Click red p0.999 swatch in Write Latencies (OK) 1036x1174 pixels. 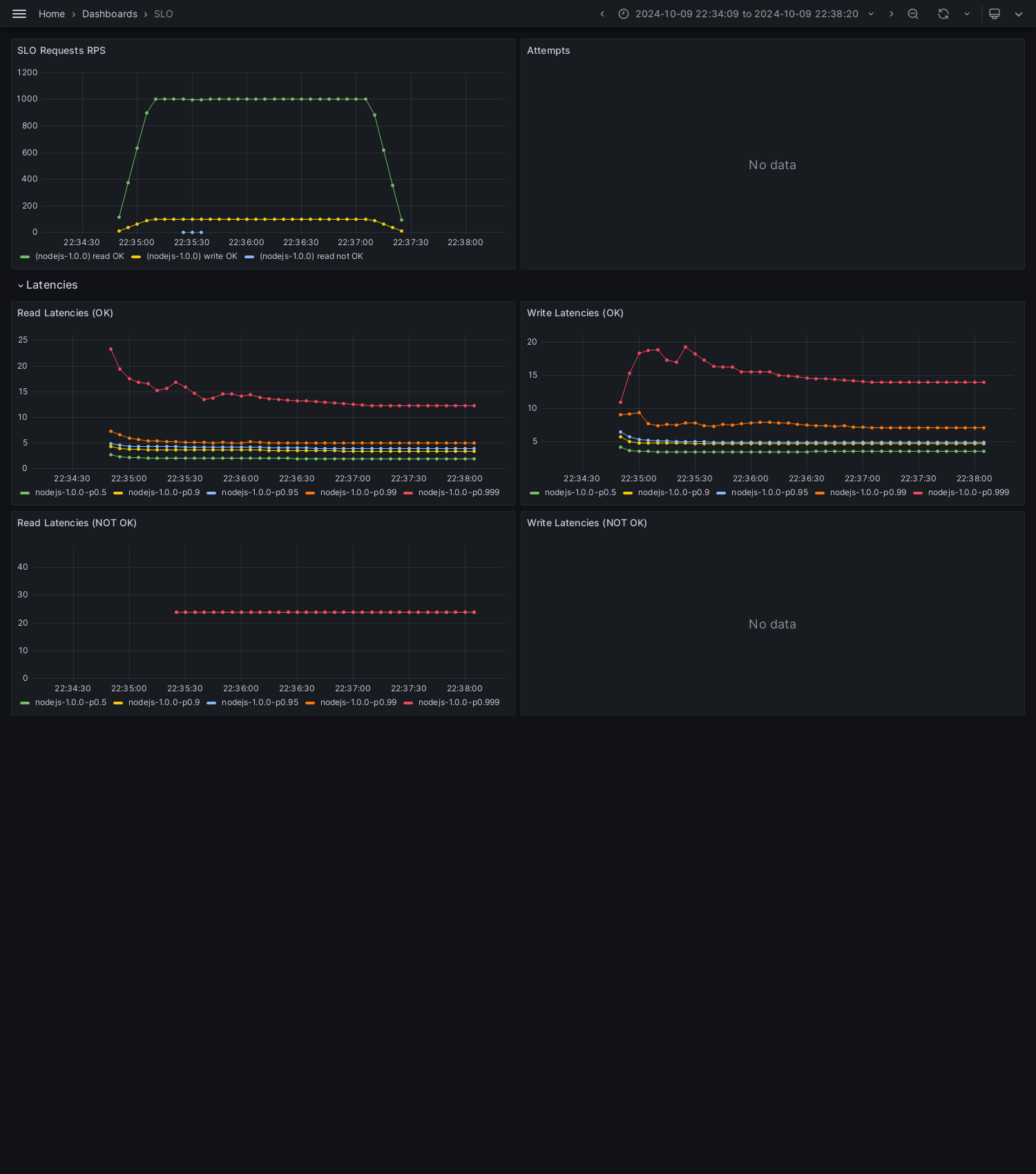[918, 493]
